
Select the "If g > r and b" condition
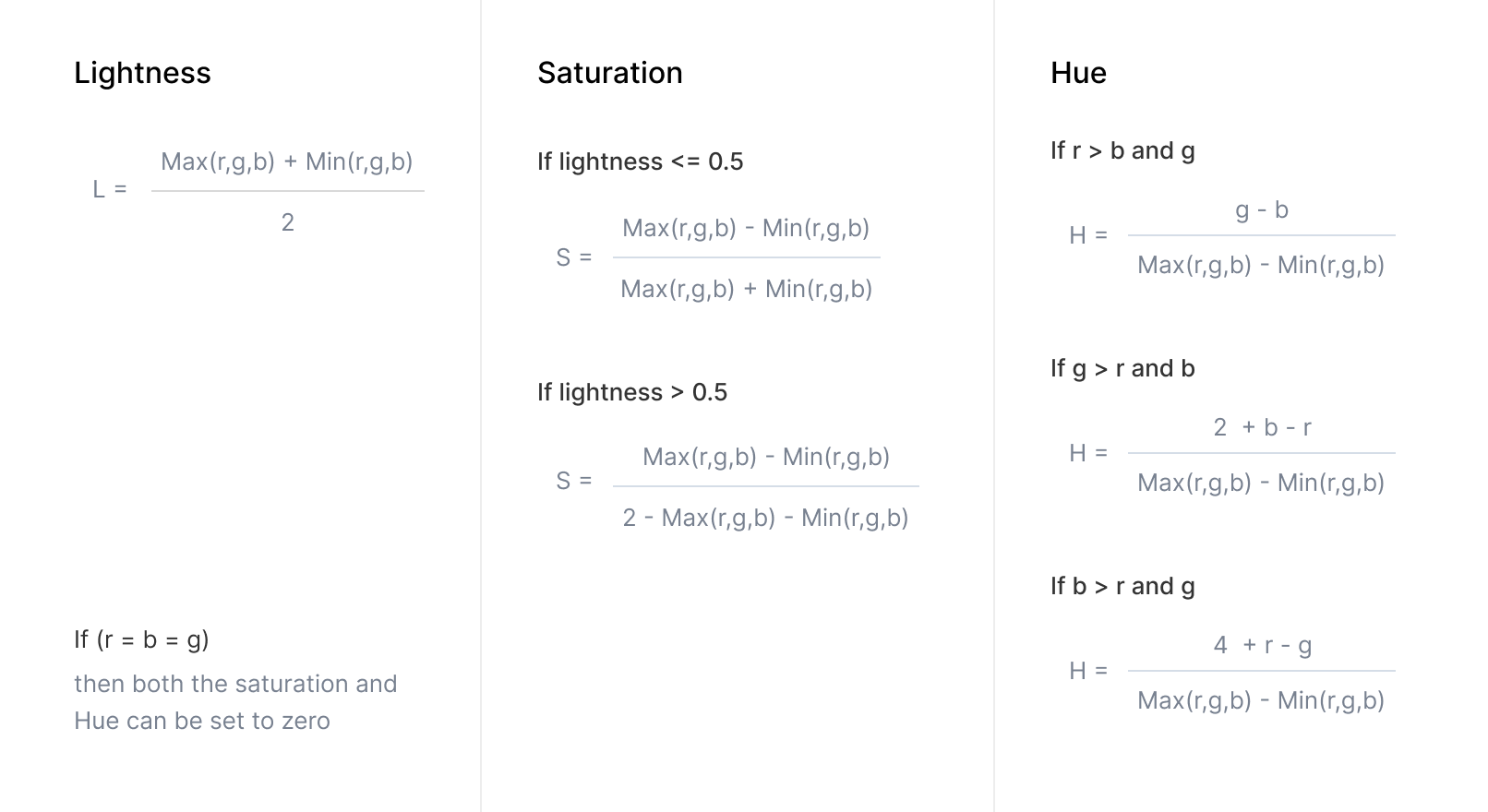1122,368
